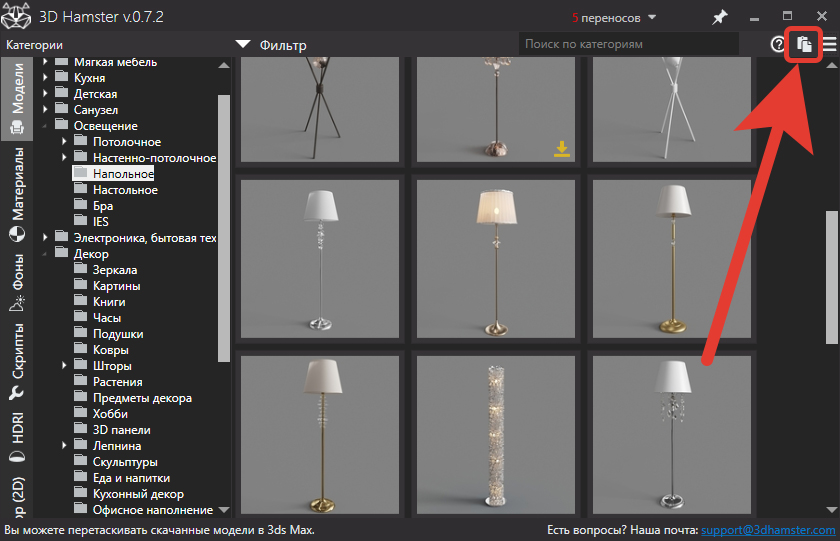The image size is (840, 541).
Task: Collapse the Декор category
Action: pyautogui.click(x=45, y=253)
